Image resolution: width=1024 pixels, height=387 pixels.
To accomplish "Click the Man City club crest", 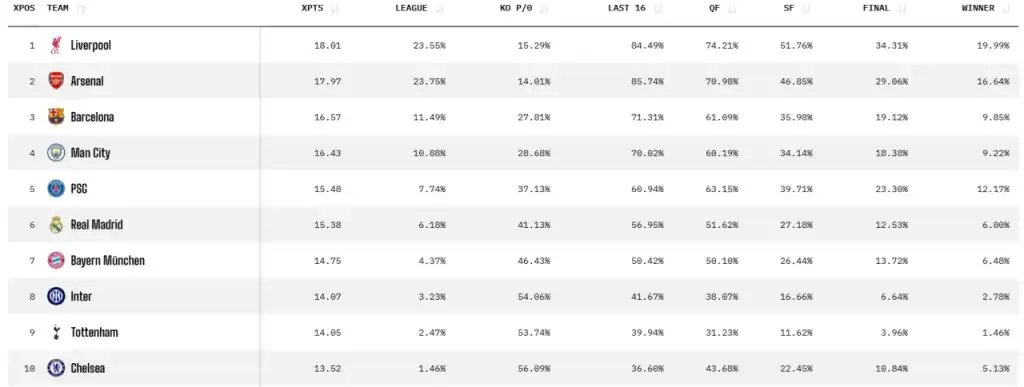I will tap(56, 153).
